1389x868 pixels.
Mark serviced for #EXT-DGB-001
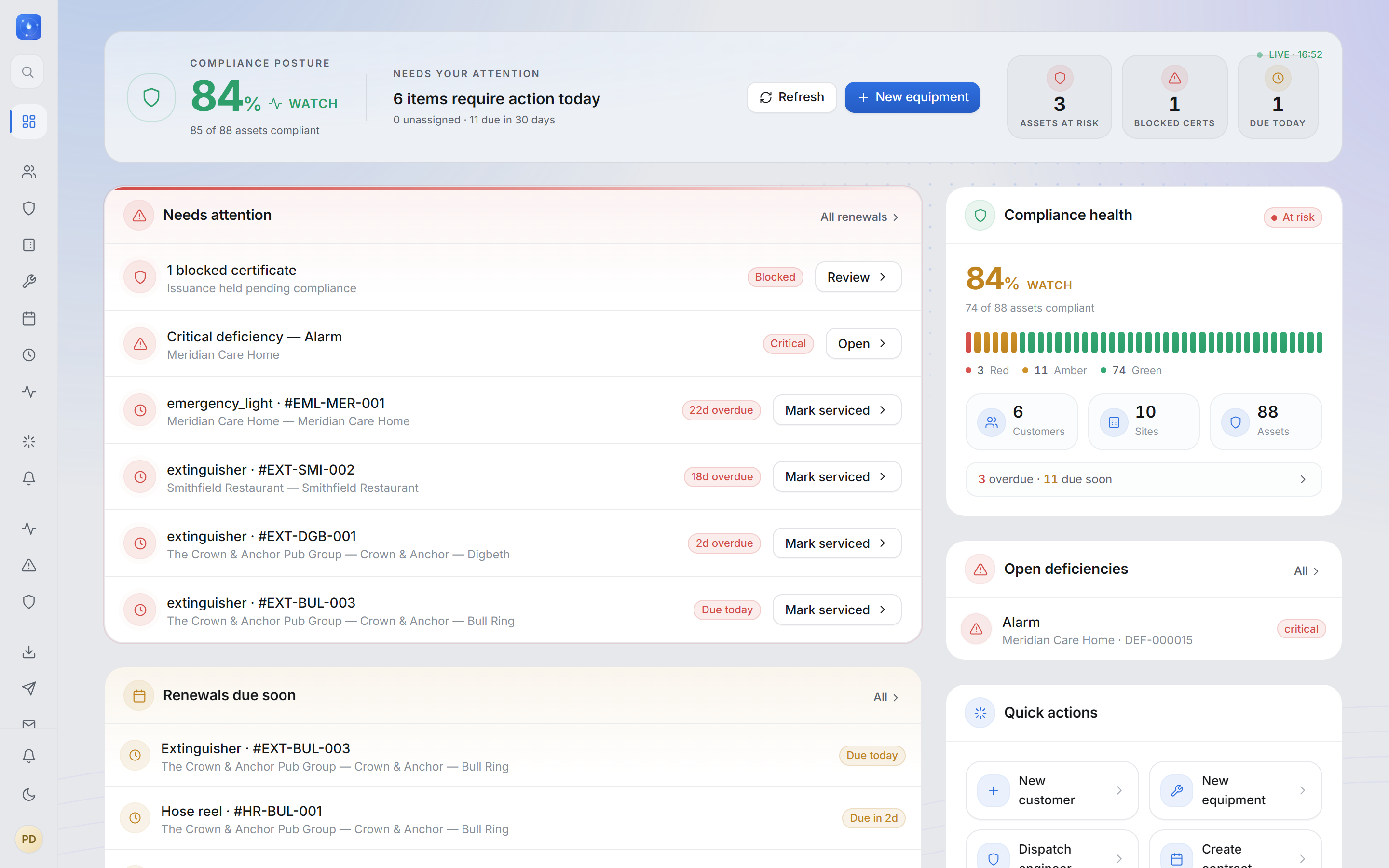pyautogui.click(x=836, y=543)
